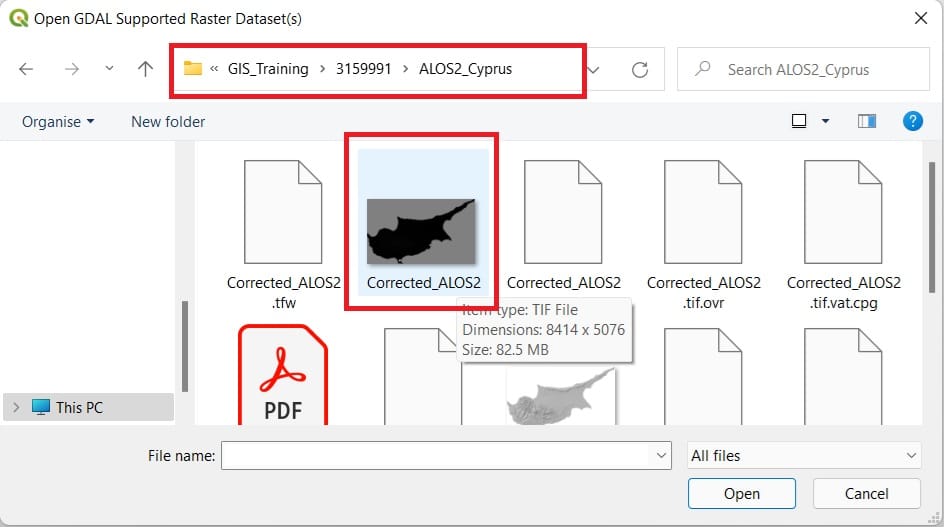Open the Organise menu
The width and height of the screenshot is (944, 527).
coord(58,122)
